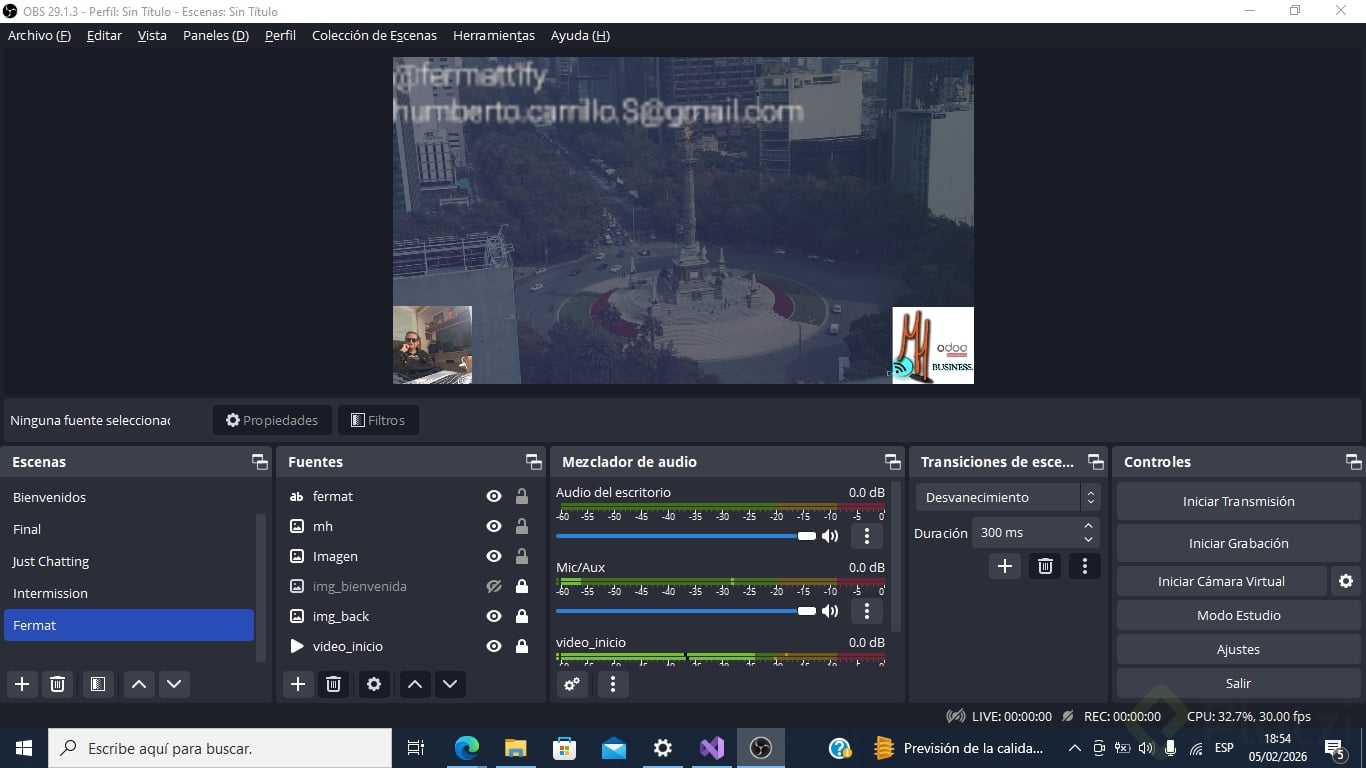
Task: Add a new source in the Fuentes panel
Action: (x=298, y=684)
